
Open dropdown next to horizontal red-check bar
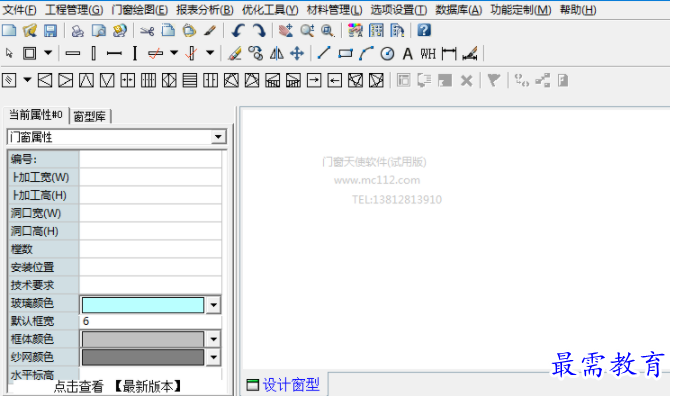click(174, 54)
